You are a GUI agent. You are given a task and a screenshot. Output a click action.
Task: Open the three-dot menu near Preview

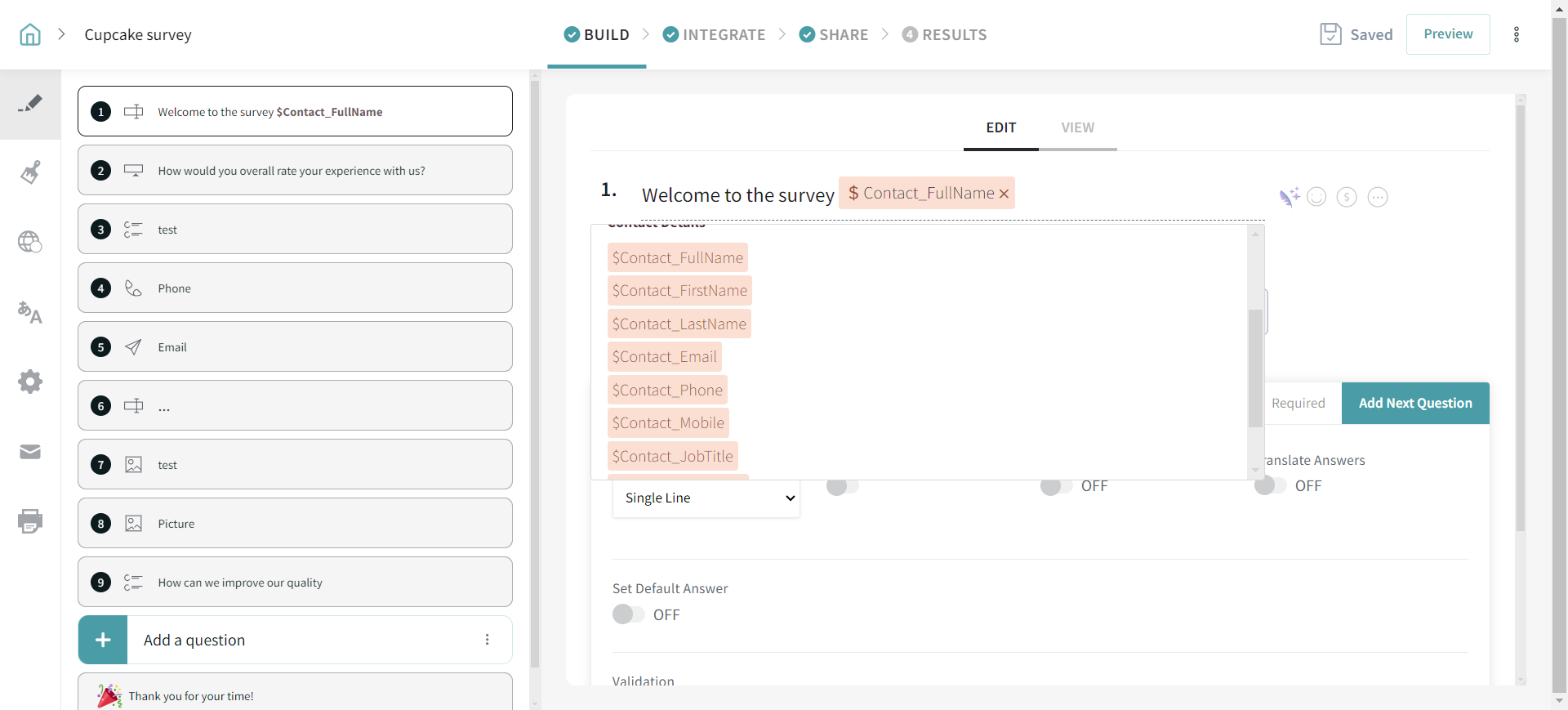coord(1517,34)
